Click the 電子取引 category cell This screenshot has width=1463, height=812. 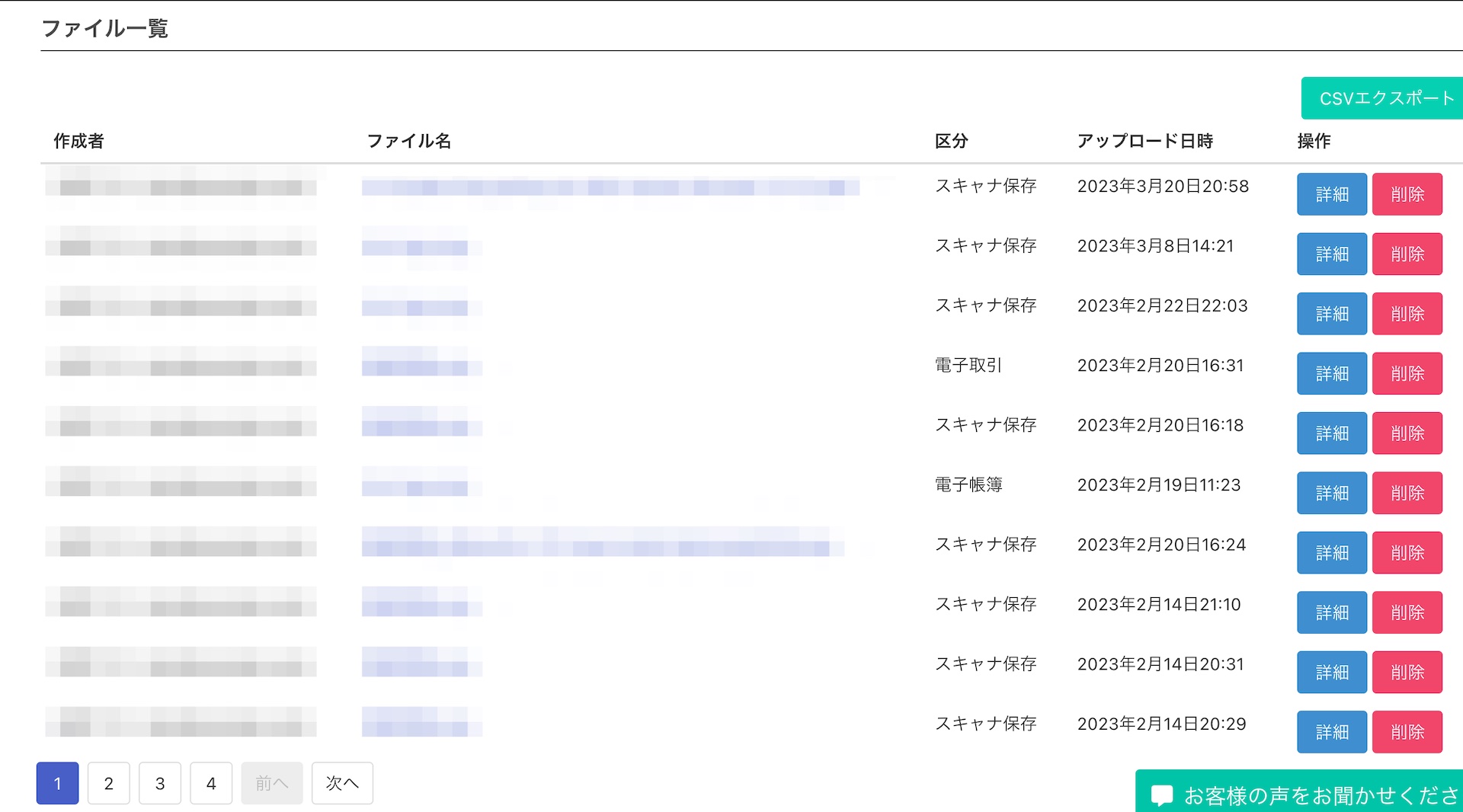tap(968, 366)
